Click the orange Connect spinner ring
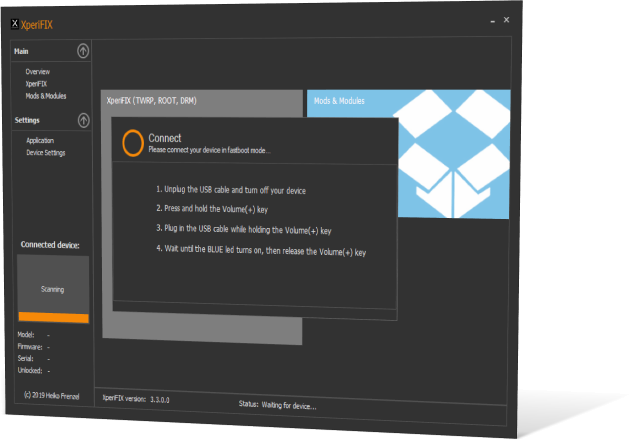 (133, 143)
